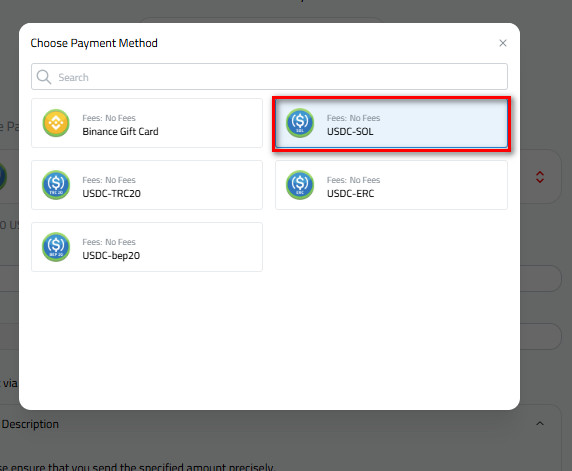Viewport: 572px width, 471px height.
Task: Collapse the Description section chevron
Action: pyautogui.click(x=540, y=424)
